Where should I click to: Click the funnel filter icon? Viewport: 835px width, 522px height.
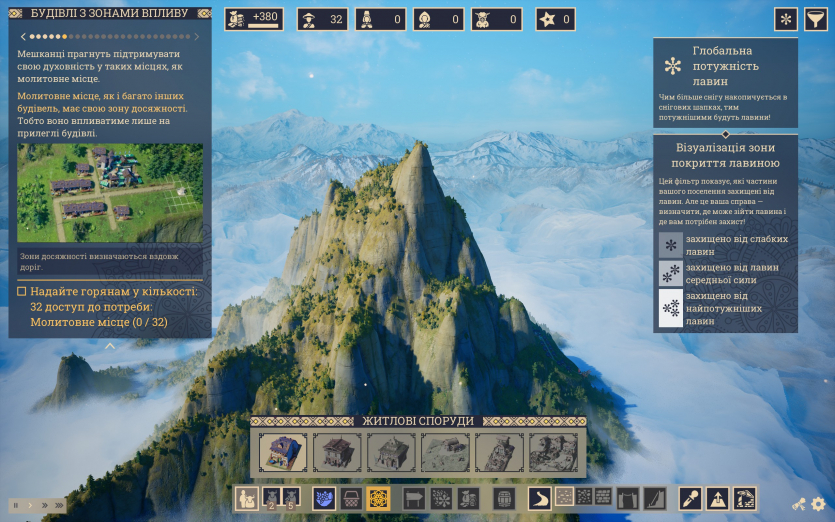[815, 20]
